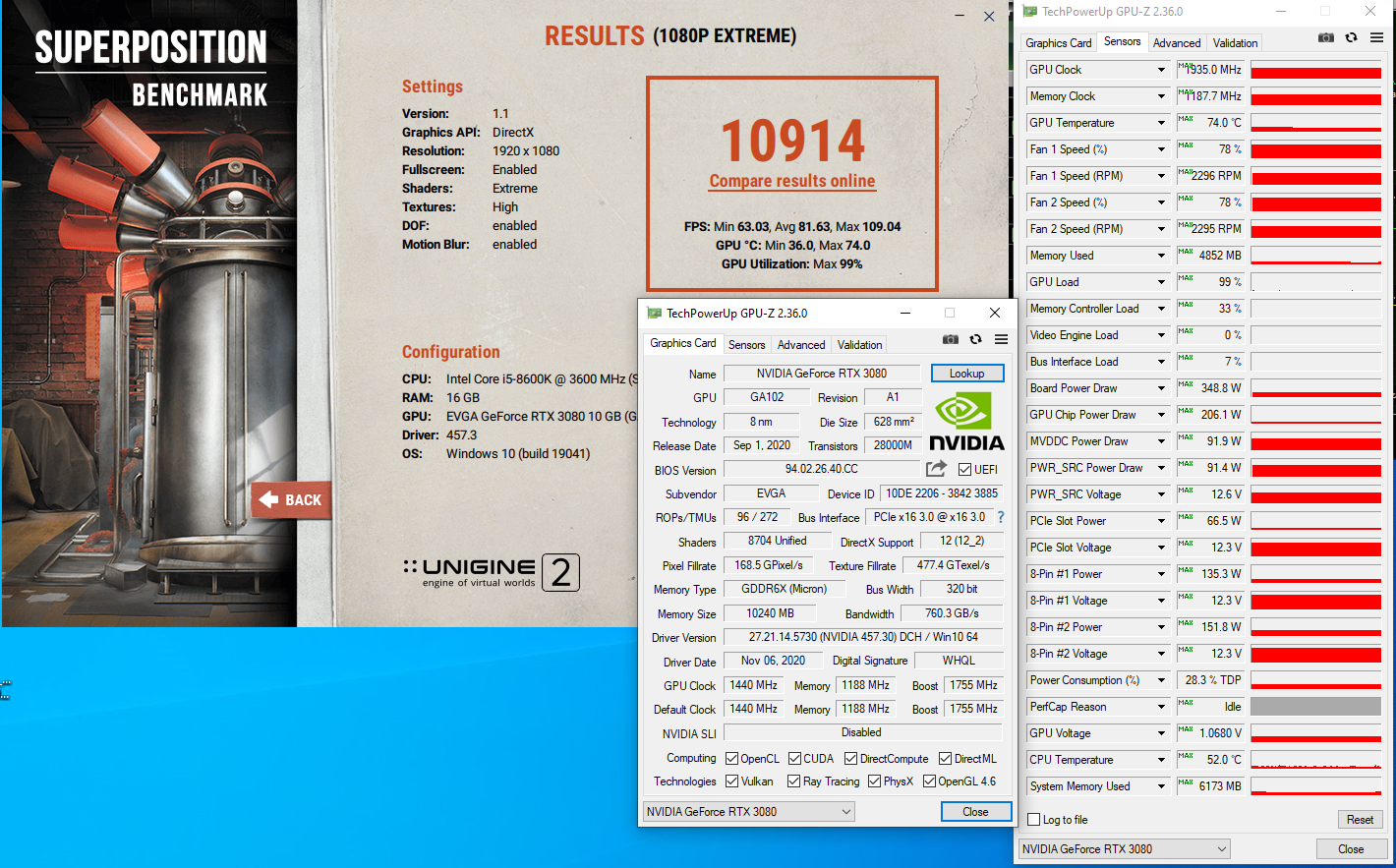Click Compare results online link
This screenshot has height=868, width=1396.
pyautogui.click(x=792, y=181)
